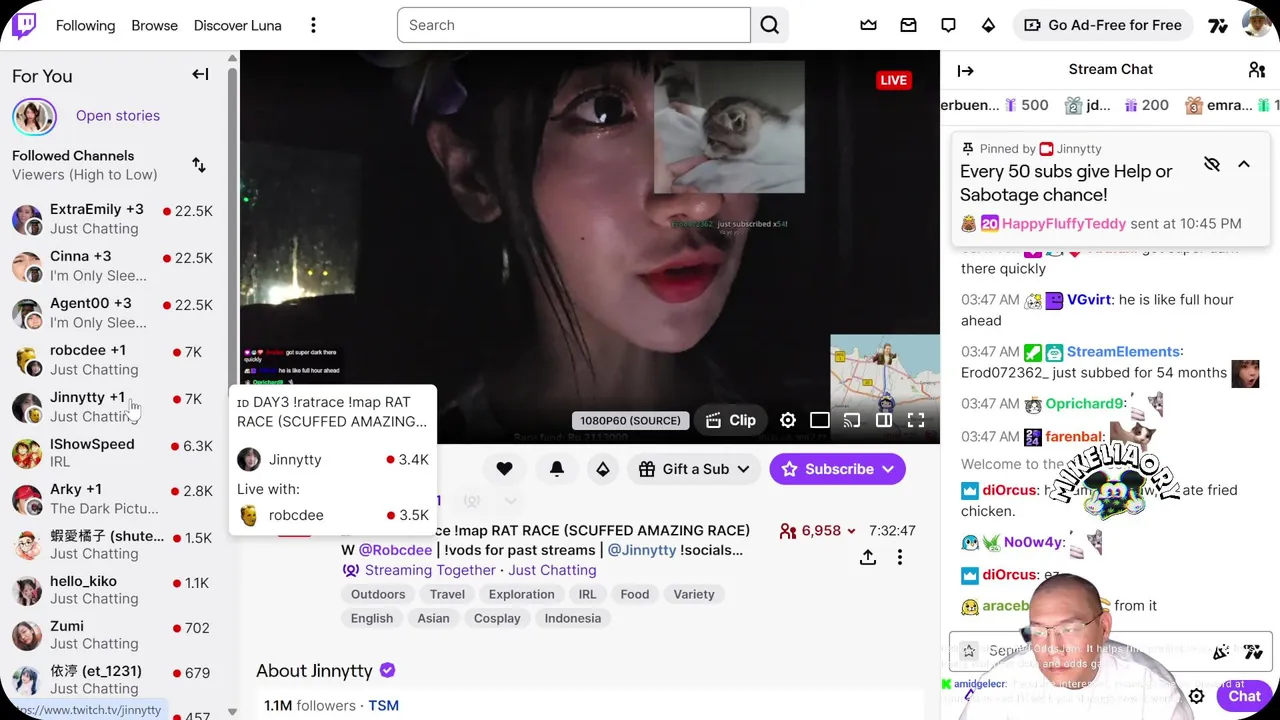Select the Travel tag
1280x720 pixels.
coord(447,594)
